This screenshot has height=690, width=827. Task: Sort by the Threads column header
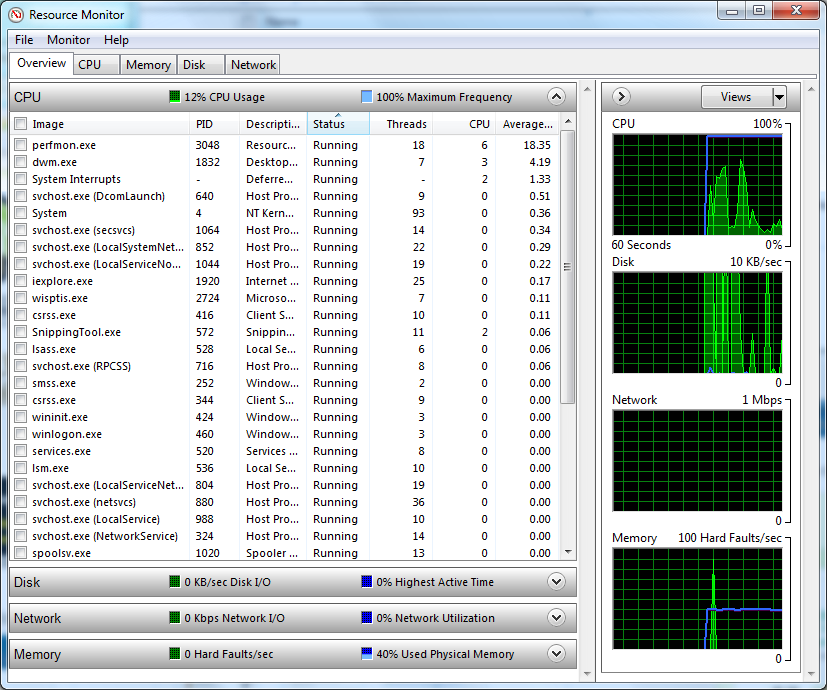point(401,124)
